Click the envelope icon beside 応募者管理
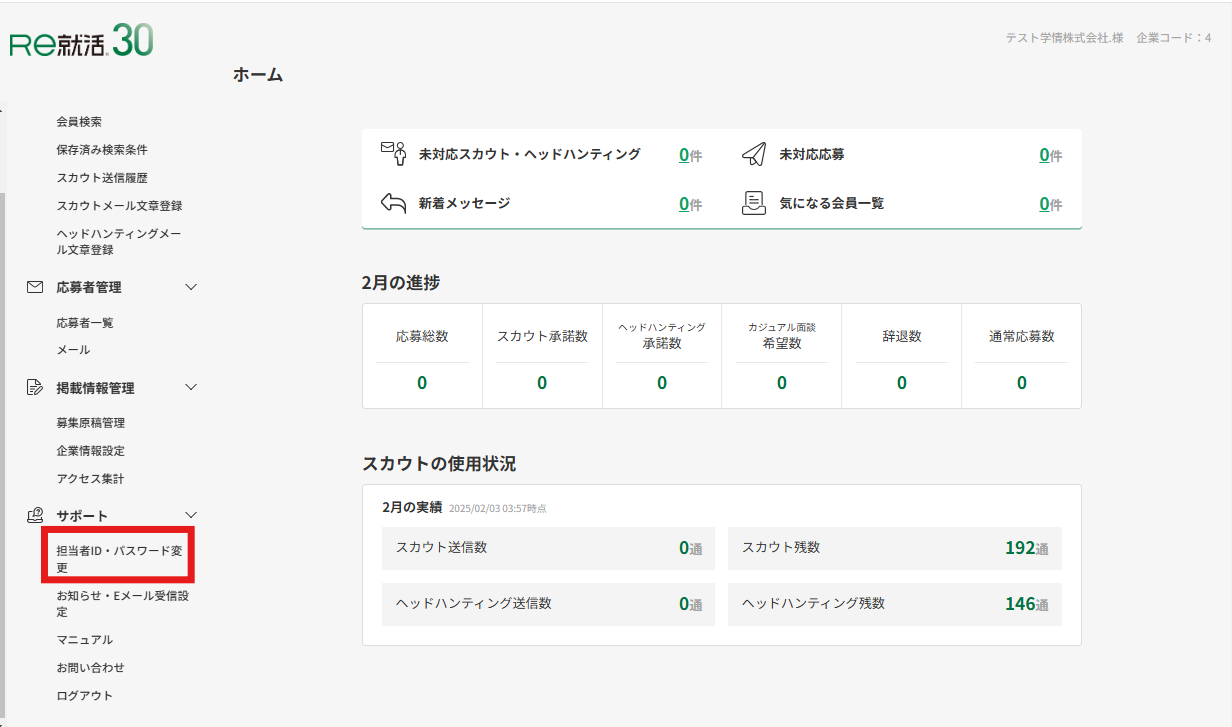 (35, 287)
